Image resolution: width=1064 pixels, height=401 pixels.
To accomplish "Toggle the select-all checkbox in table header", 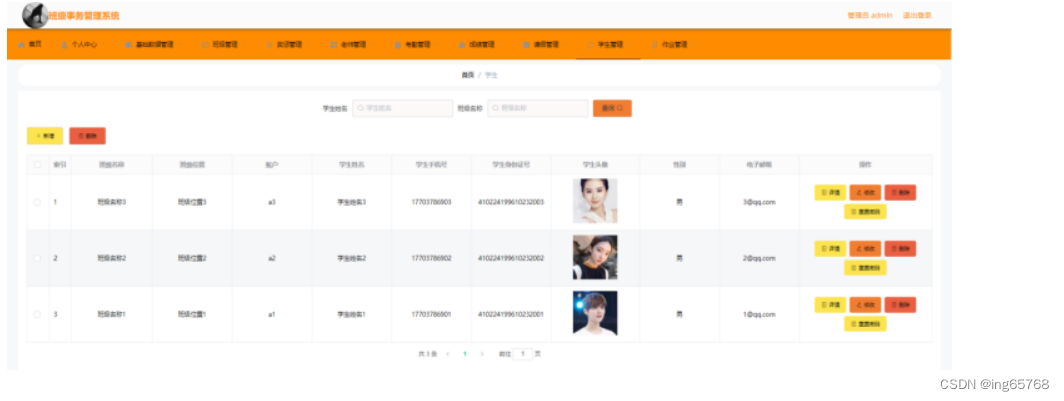I will pos(37,164).
